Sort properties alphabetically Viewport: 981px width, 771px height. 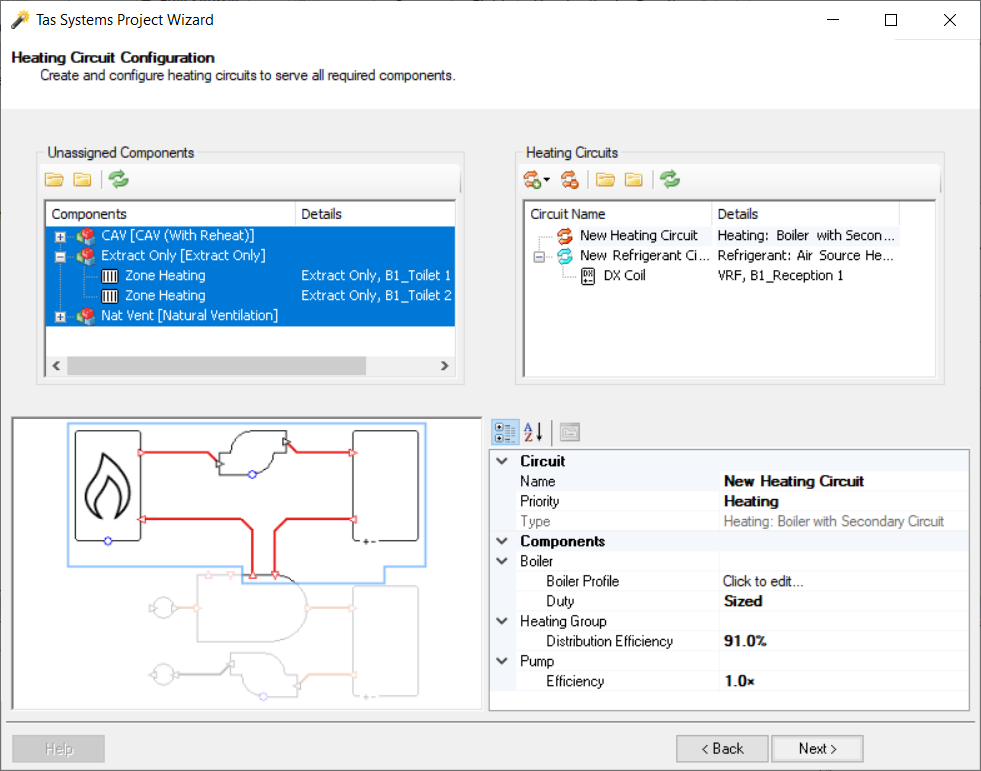[x=533, y=432]
